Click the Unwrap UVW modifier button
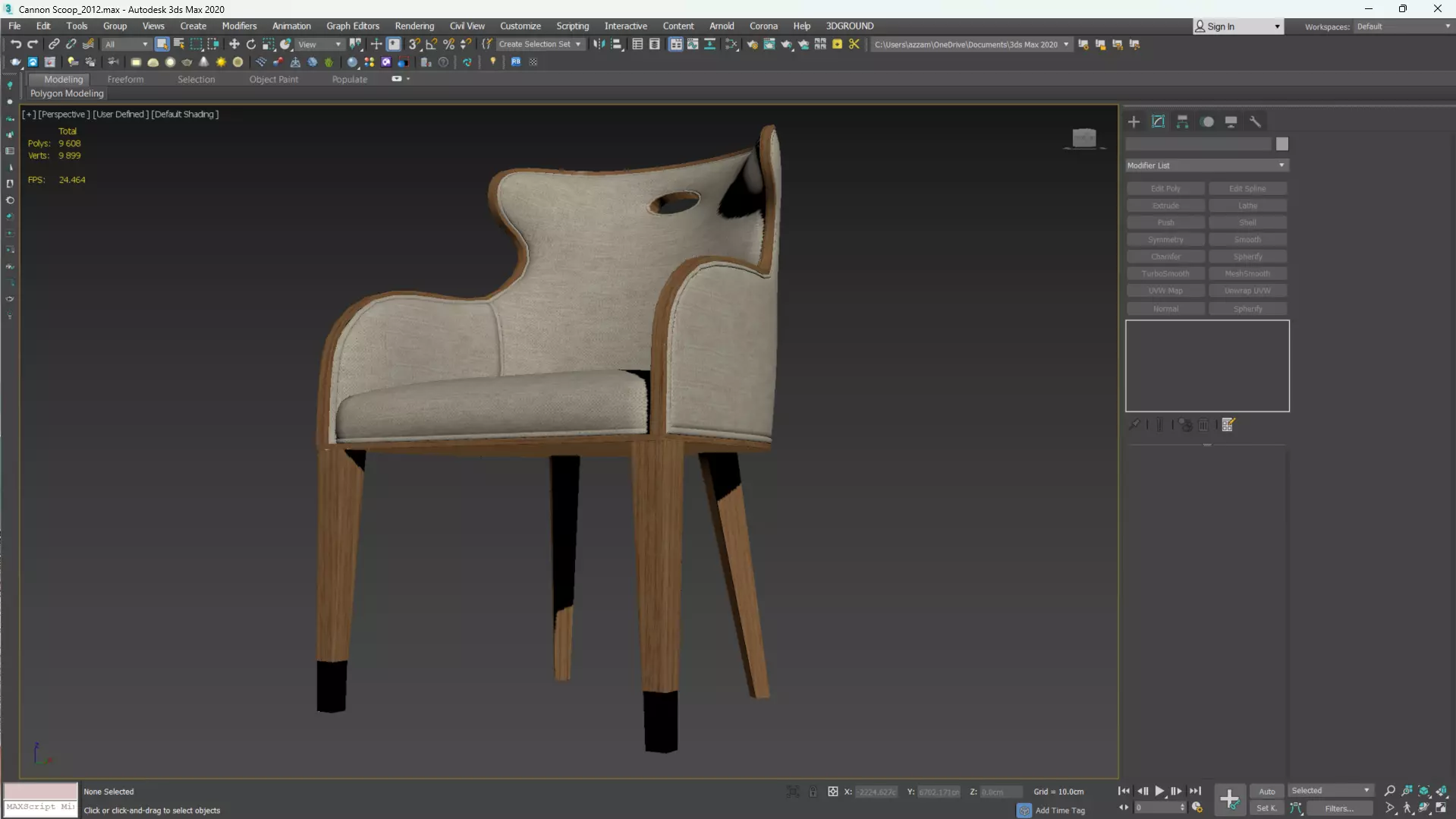Viewport: 1456px width, 819px height. [1247, 291]
